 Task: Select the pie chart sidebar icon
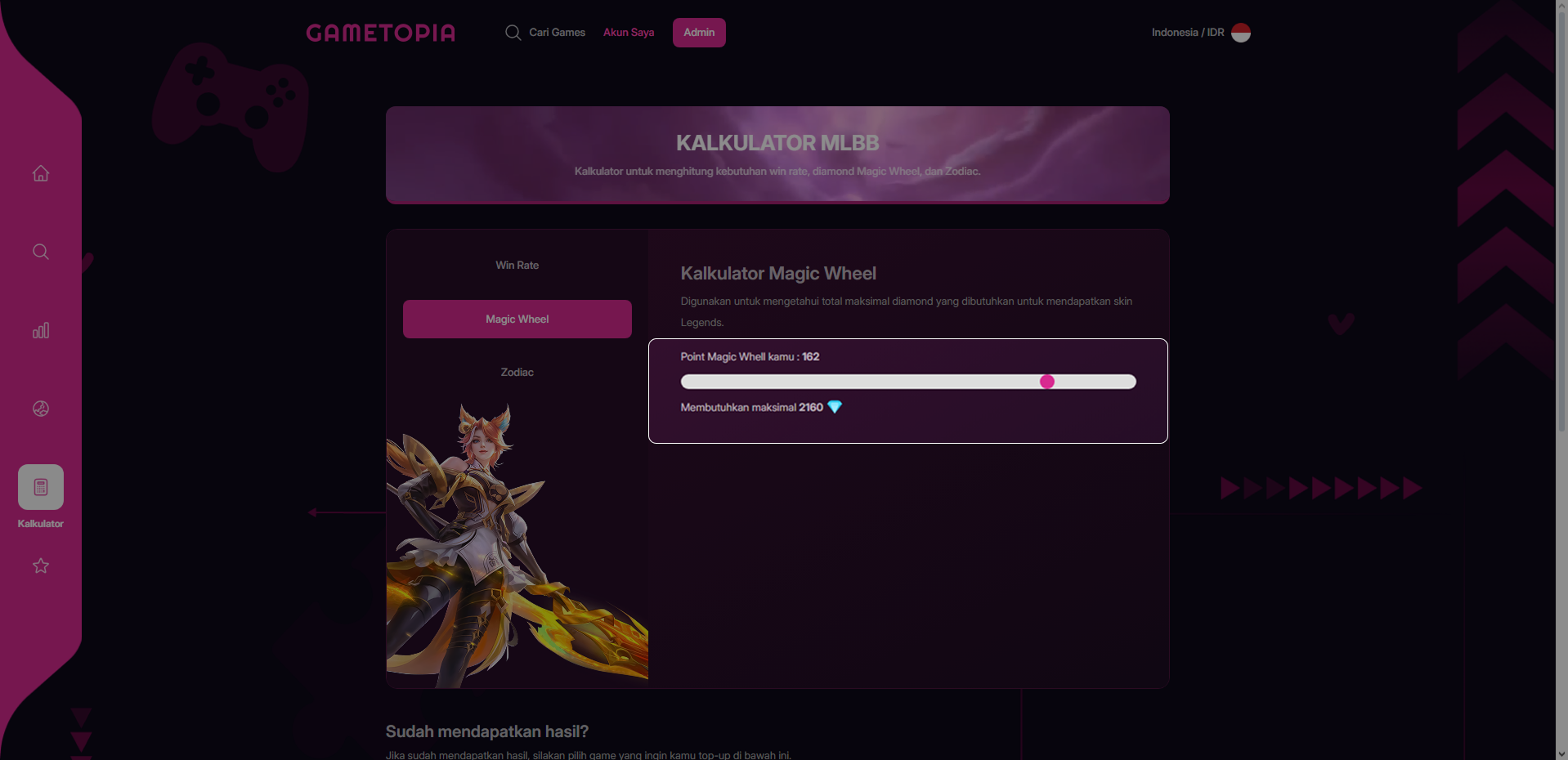point(41,409)
